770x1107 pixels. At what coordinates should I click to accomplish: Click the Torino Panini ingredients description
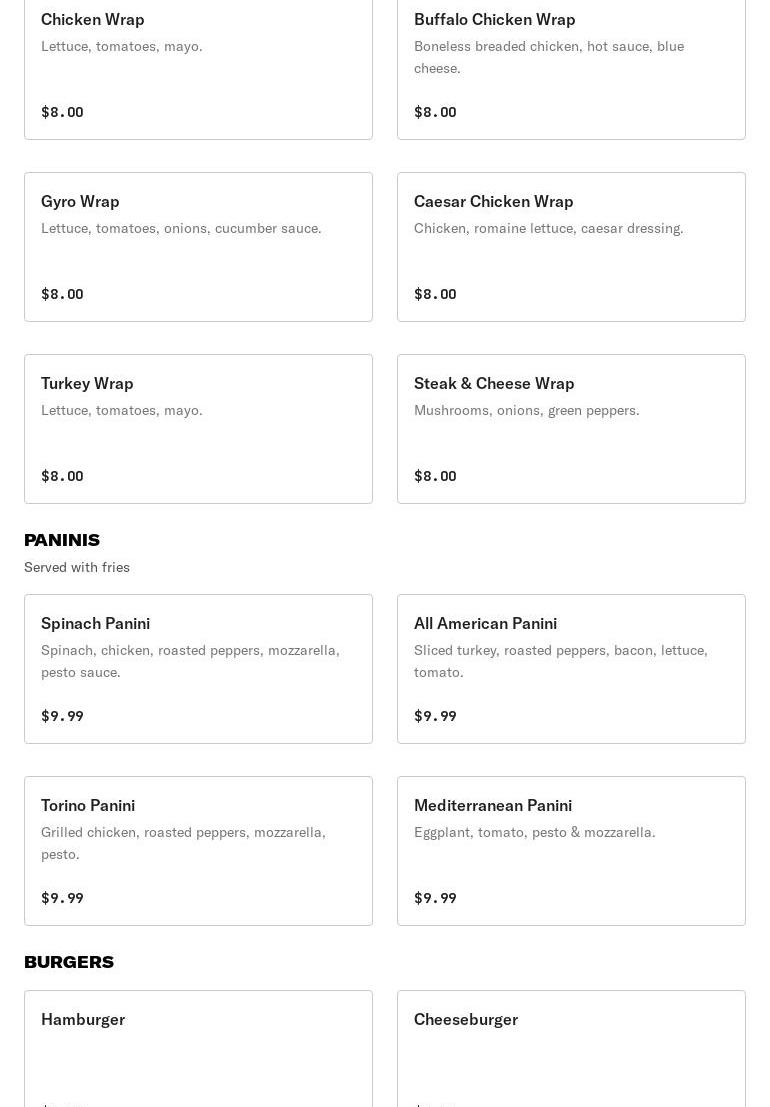point(183,843)
